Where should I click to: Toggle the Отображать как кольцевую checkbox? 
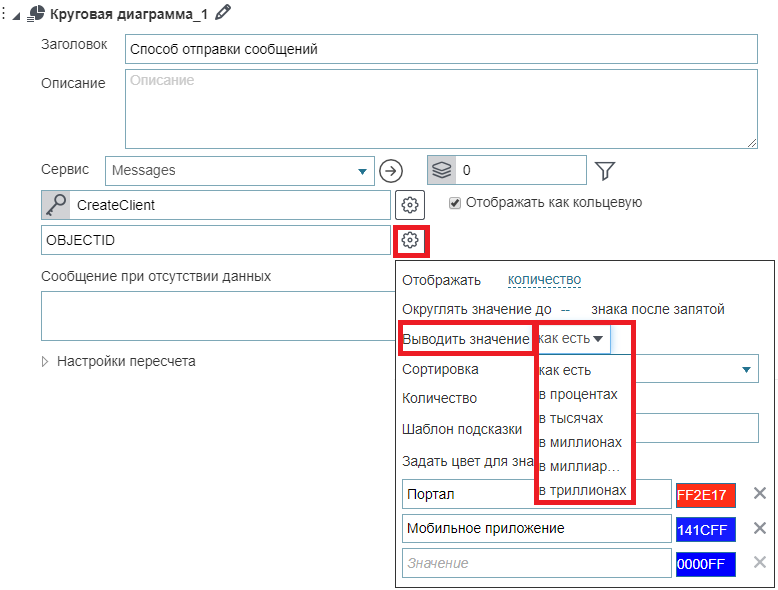click(455, 202)
